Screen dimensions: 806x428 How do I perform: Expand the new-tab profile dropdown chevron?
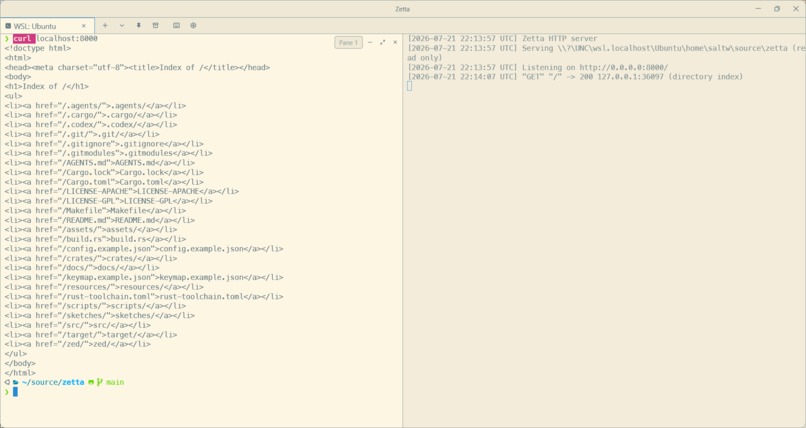pyautogui.click(x=122, y=25)
